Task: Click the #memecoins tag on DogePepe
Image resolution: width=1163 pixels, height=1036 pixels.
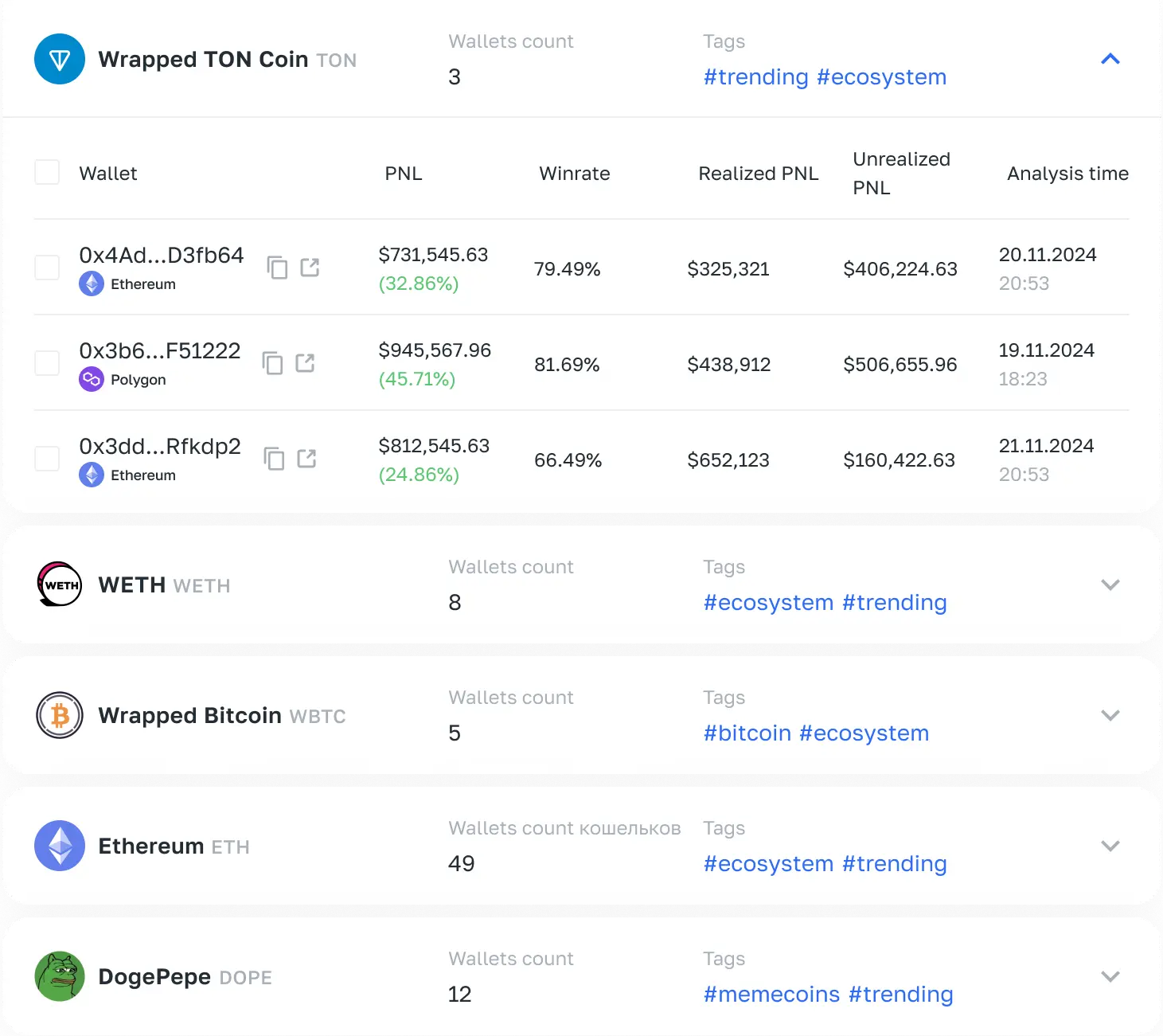Action: coord(771,995)
